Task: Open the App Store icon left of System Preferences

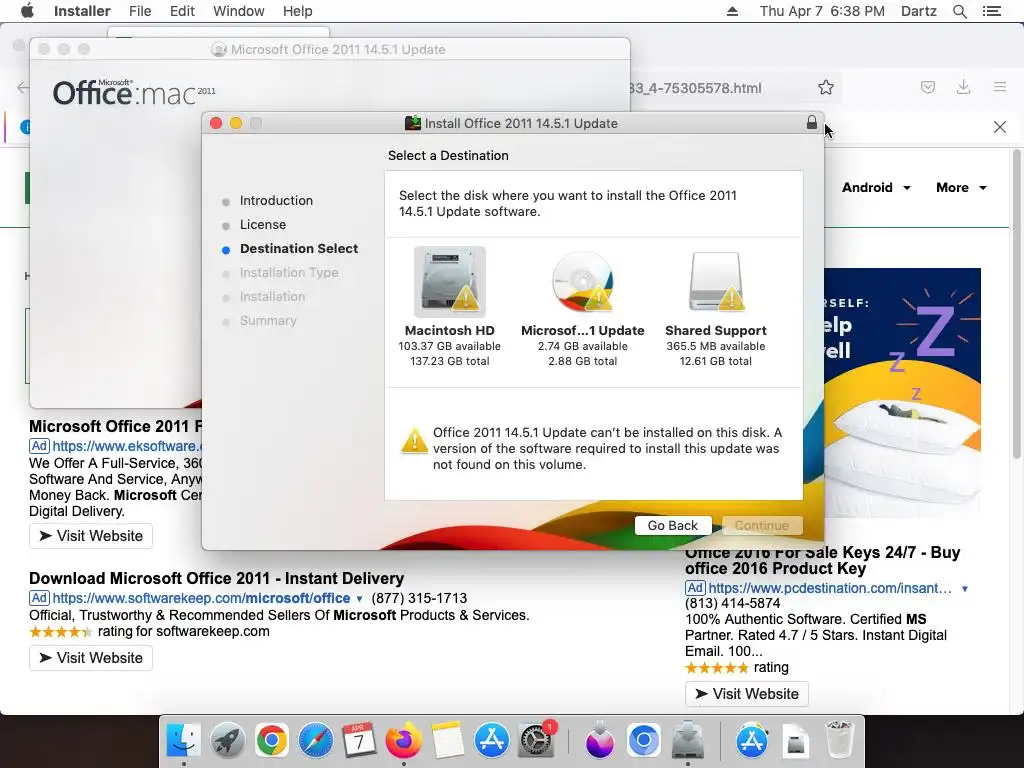Action: (491, 740)
